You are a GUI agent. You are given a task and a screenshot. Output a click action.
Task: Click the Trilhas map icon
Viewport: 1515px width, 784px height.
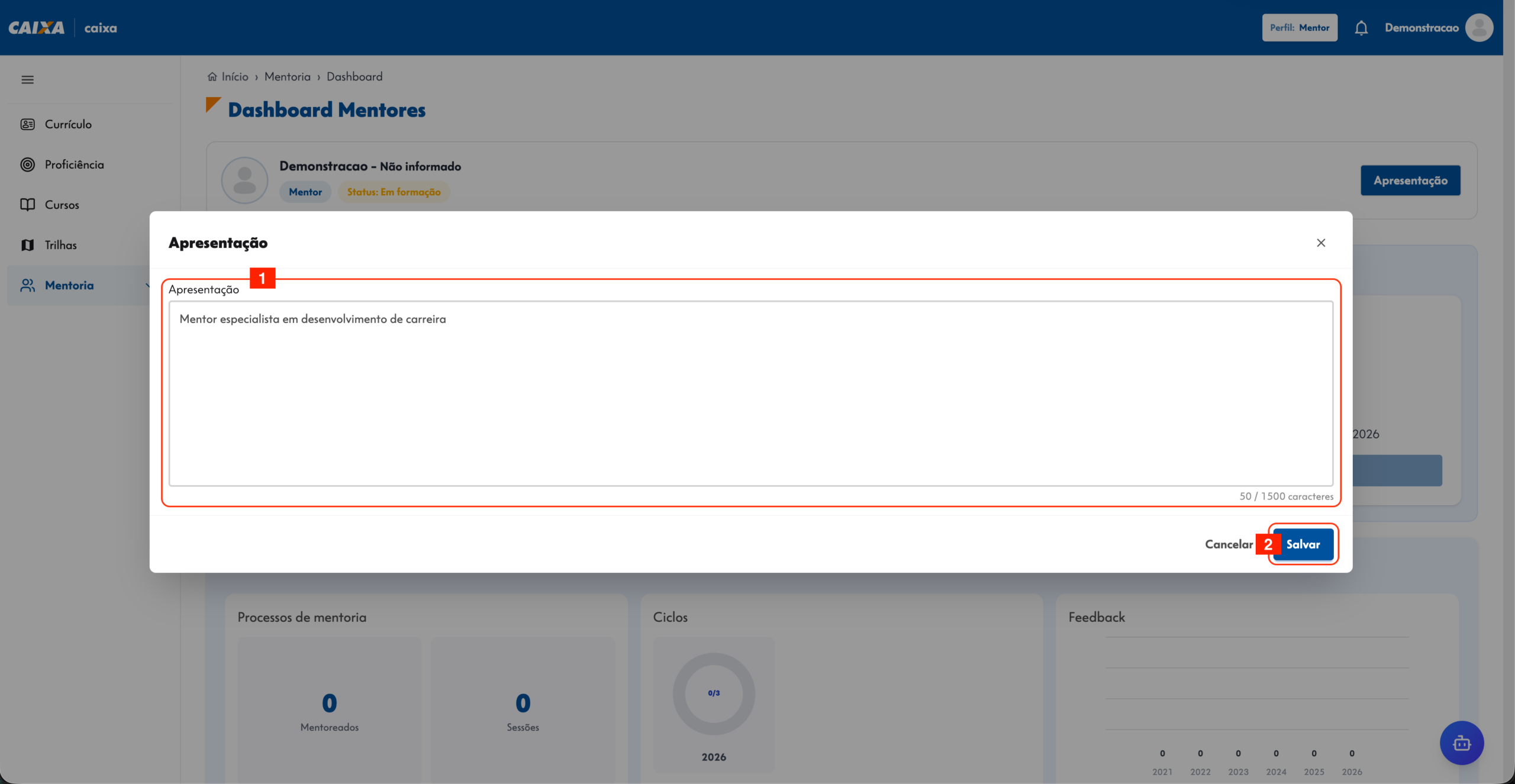coord(27,245)
